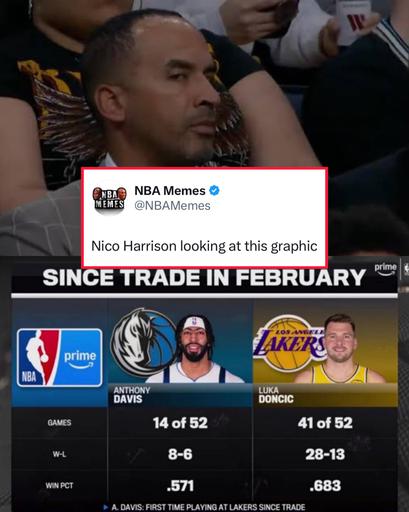
Task: Click the NBA Memes account name
Action: [170, 191]
